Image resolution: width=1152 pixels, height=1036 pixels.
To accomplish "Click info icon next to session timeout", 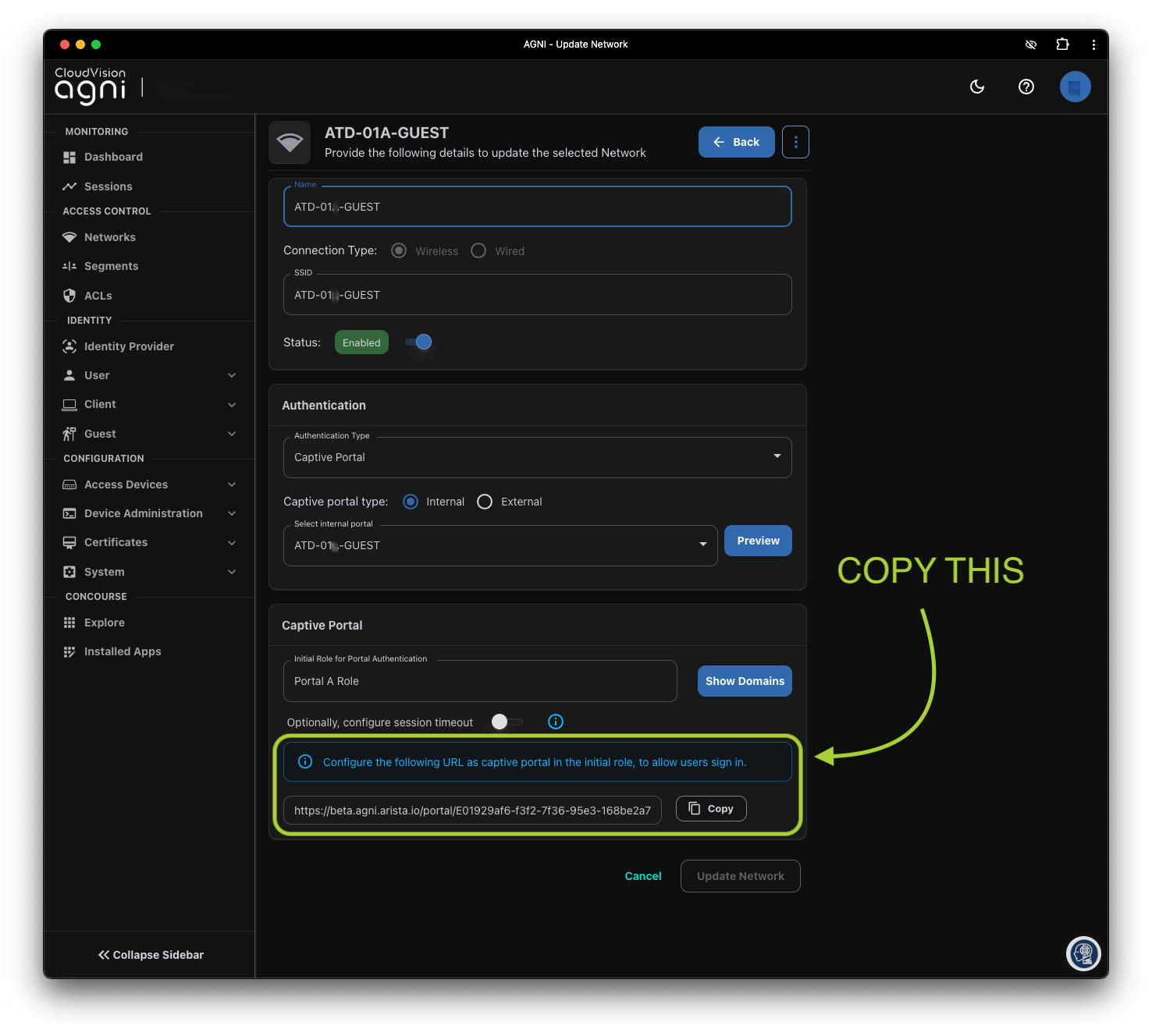I will 556,722.
